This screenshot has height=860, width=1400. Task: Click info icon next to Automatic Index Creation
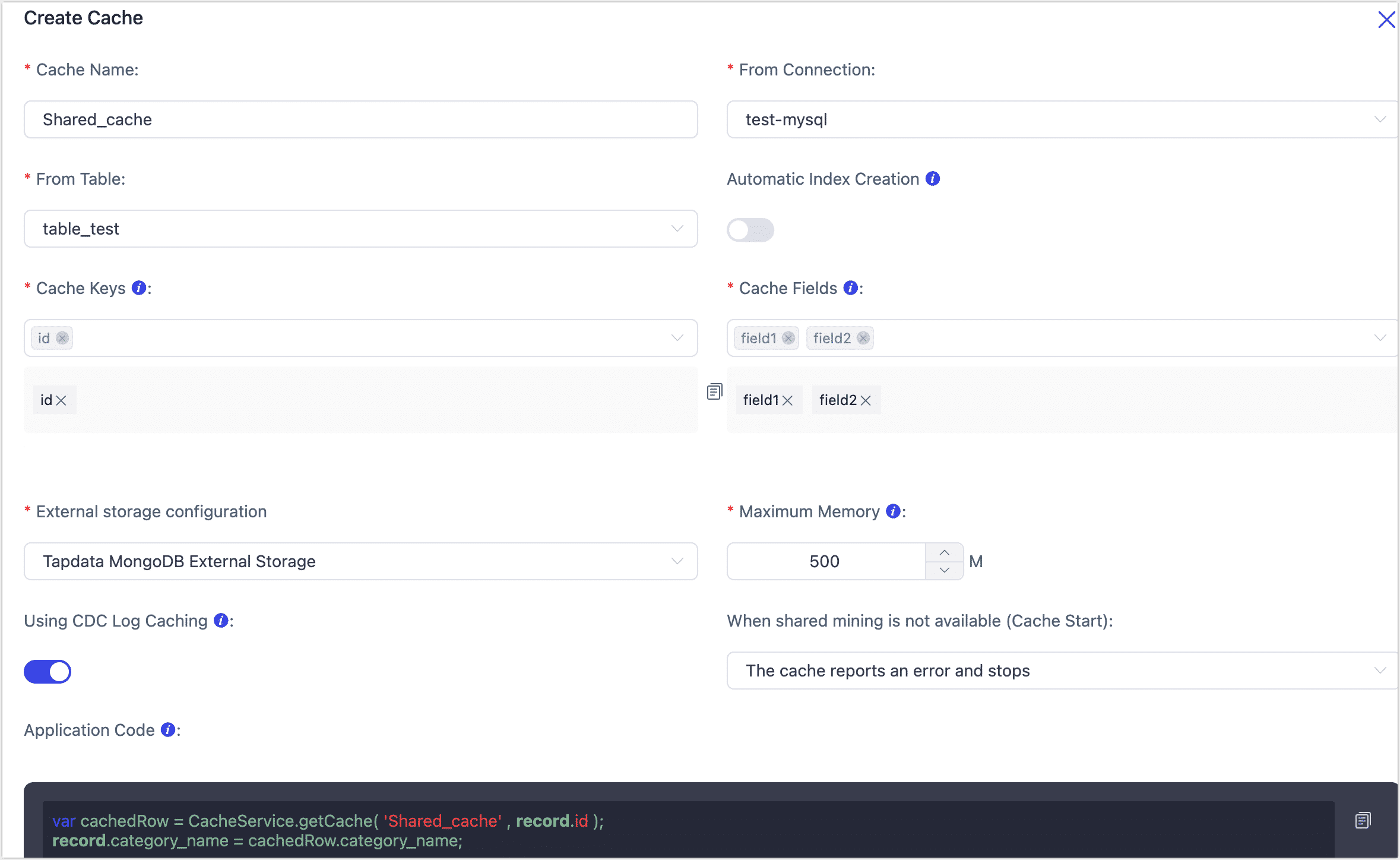(x=933, y=179)
